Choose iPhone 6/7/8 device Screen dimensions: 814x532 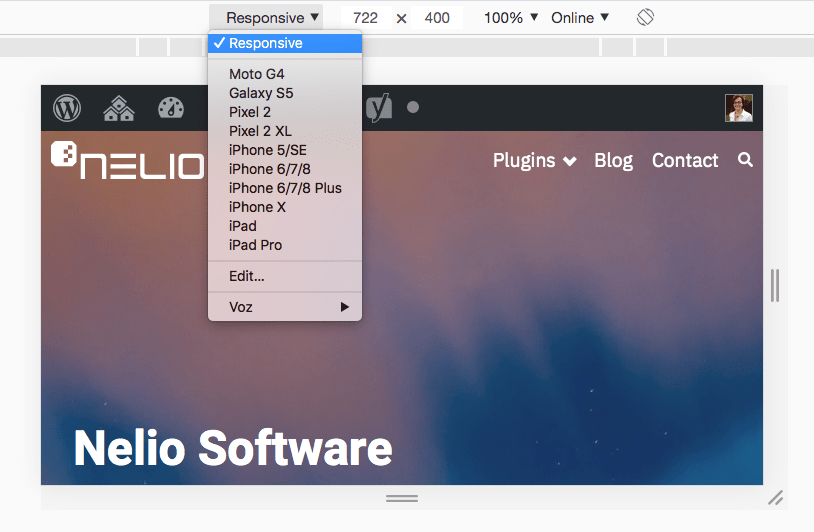pyautogui.click(x=284, y=169)
